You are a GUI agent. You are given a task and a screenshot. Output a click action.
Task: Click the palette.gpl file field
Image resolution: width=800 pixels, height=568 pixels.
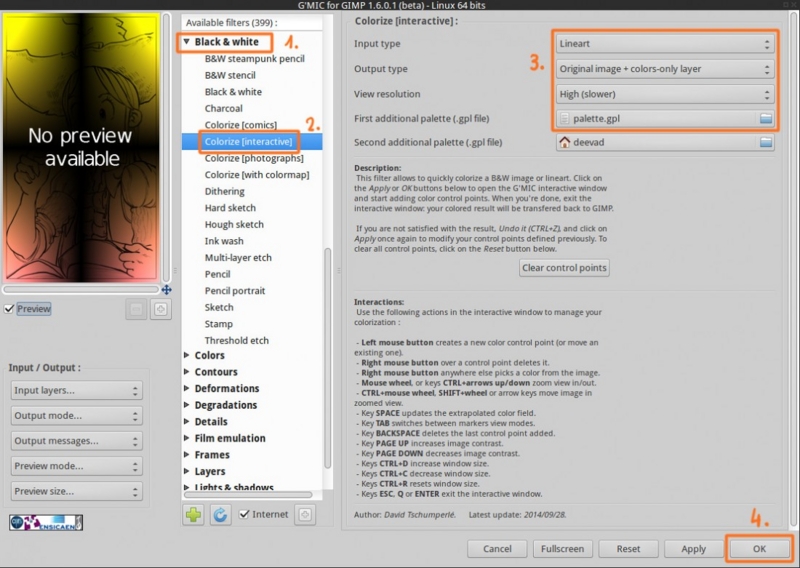[x=665, y=118]
